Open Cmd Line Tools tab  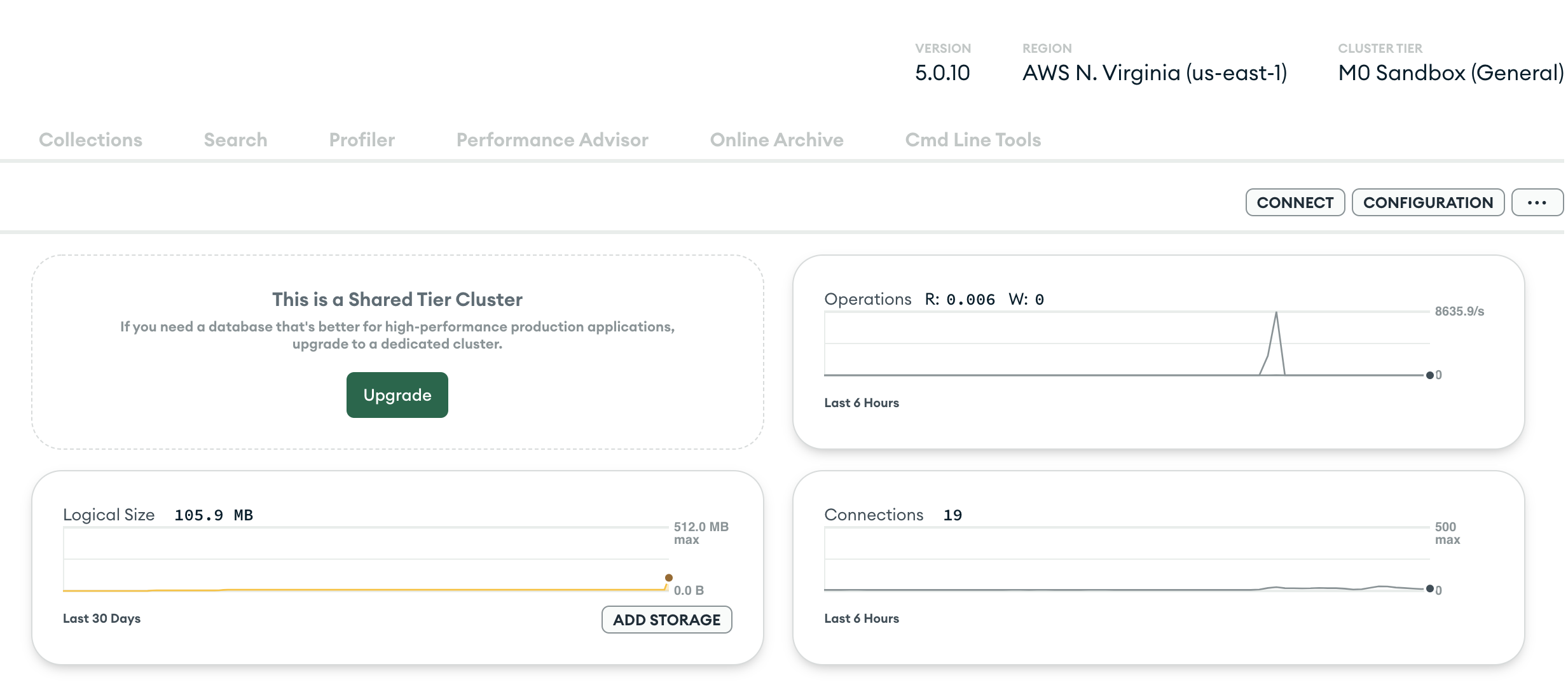pos(972,140)
